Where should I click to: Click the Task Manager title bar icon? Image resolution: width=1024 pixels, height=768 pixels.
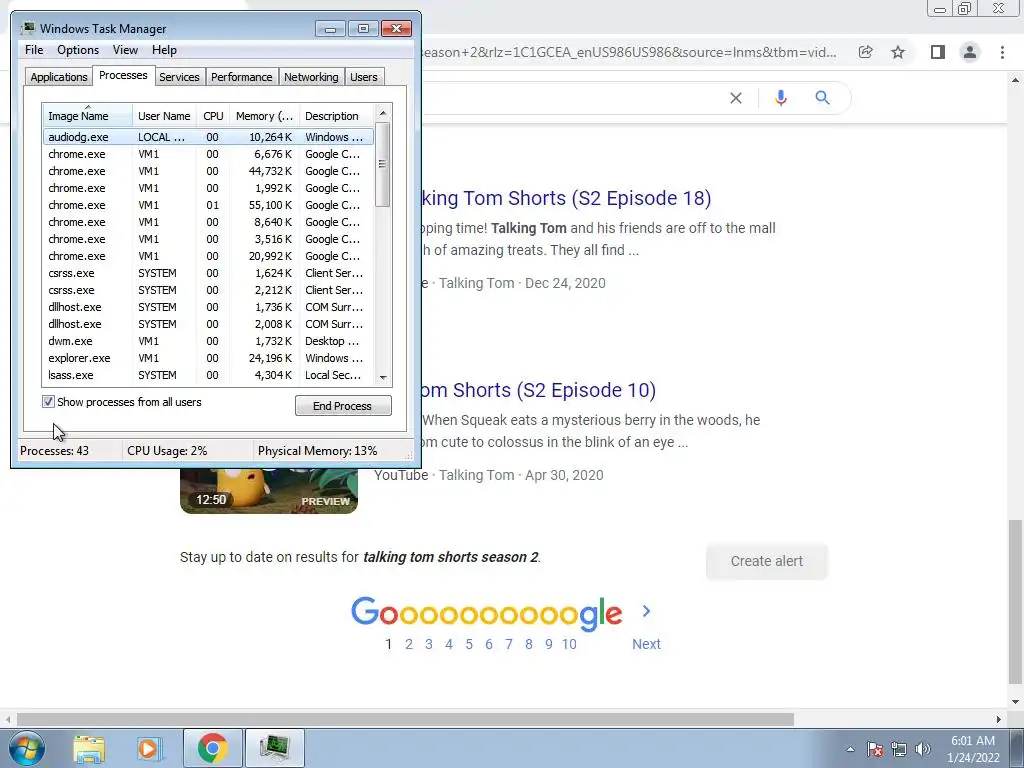click(28, 28)
